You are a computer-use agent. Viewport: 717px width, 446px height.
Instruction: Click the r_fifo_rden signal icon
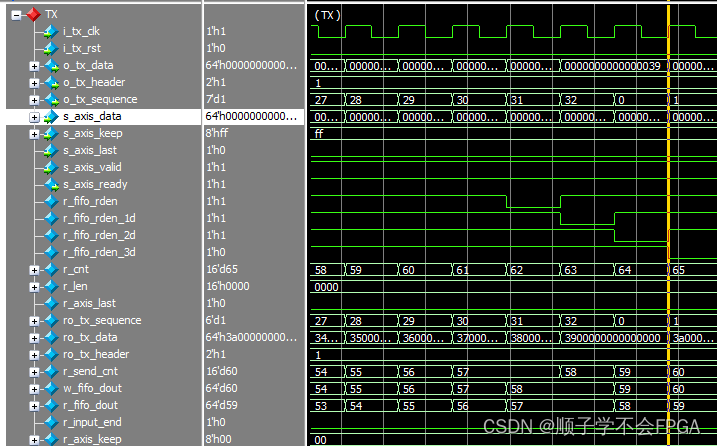(x=51, y=202)
